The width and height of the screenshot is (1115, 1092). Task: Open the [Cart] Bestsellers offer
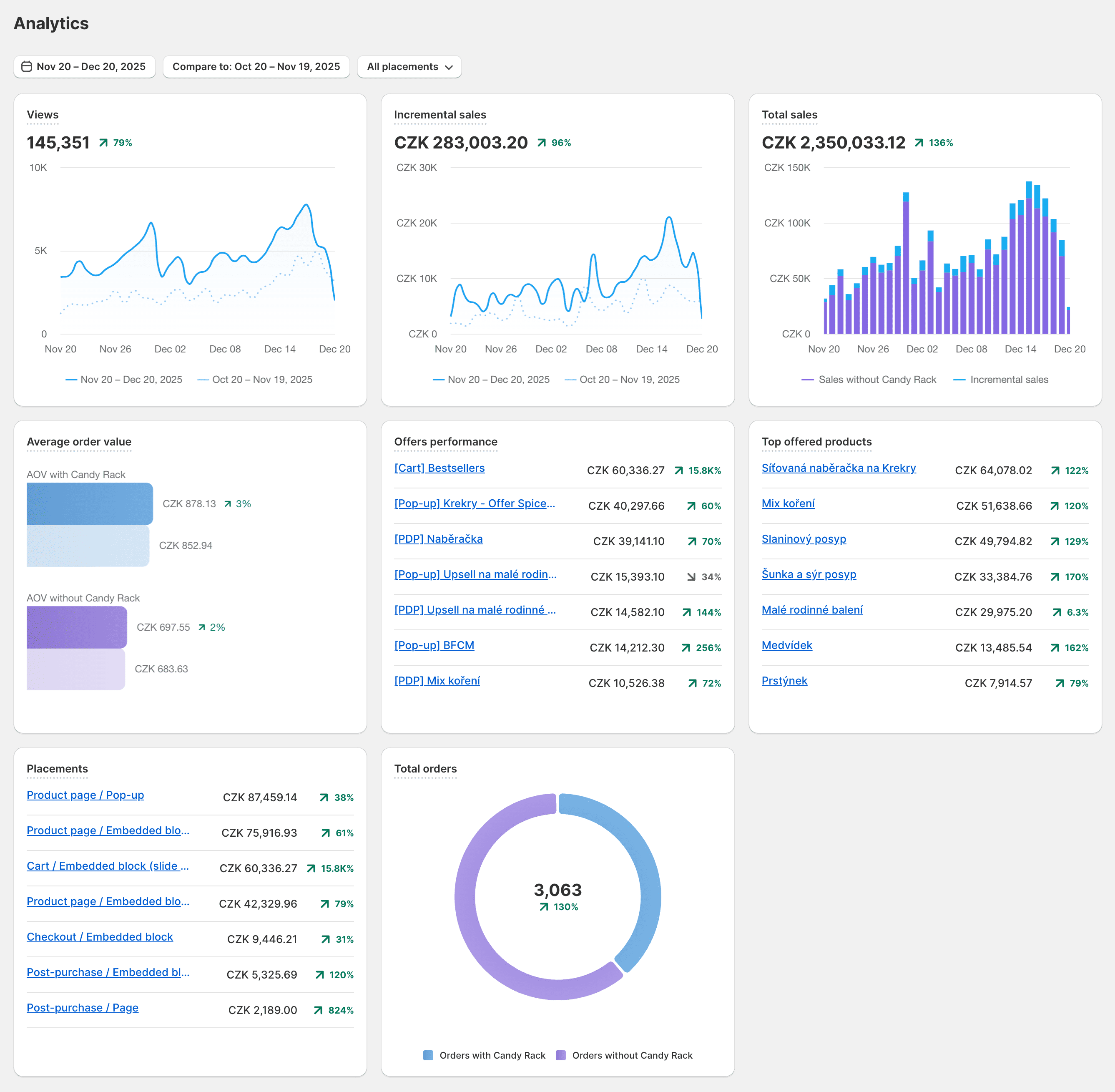439,468
